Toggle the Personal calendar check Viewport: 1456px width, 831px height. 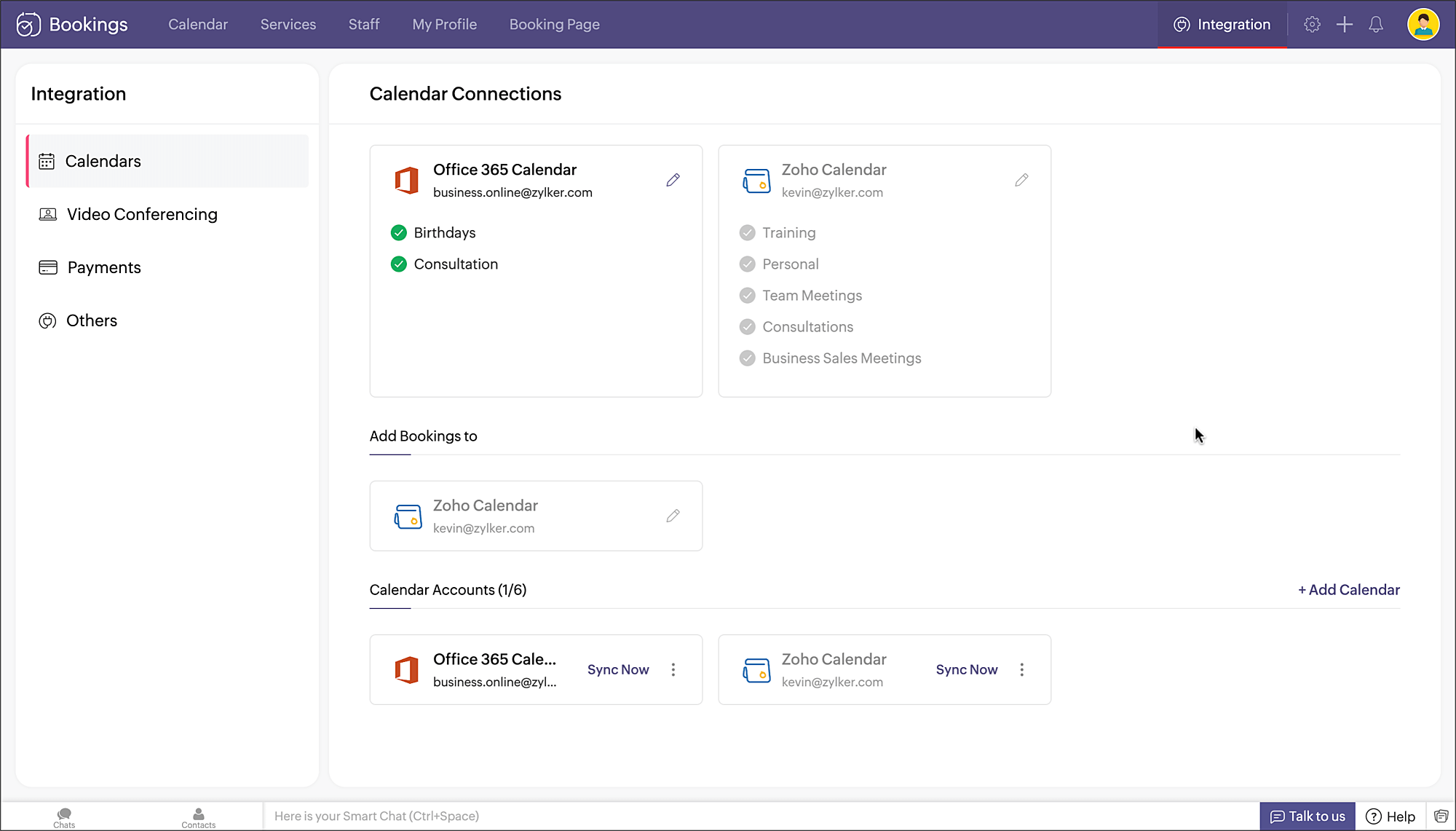(747, 264)
